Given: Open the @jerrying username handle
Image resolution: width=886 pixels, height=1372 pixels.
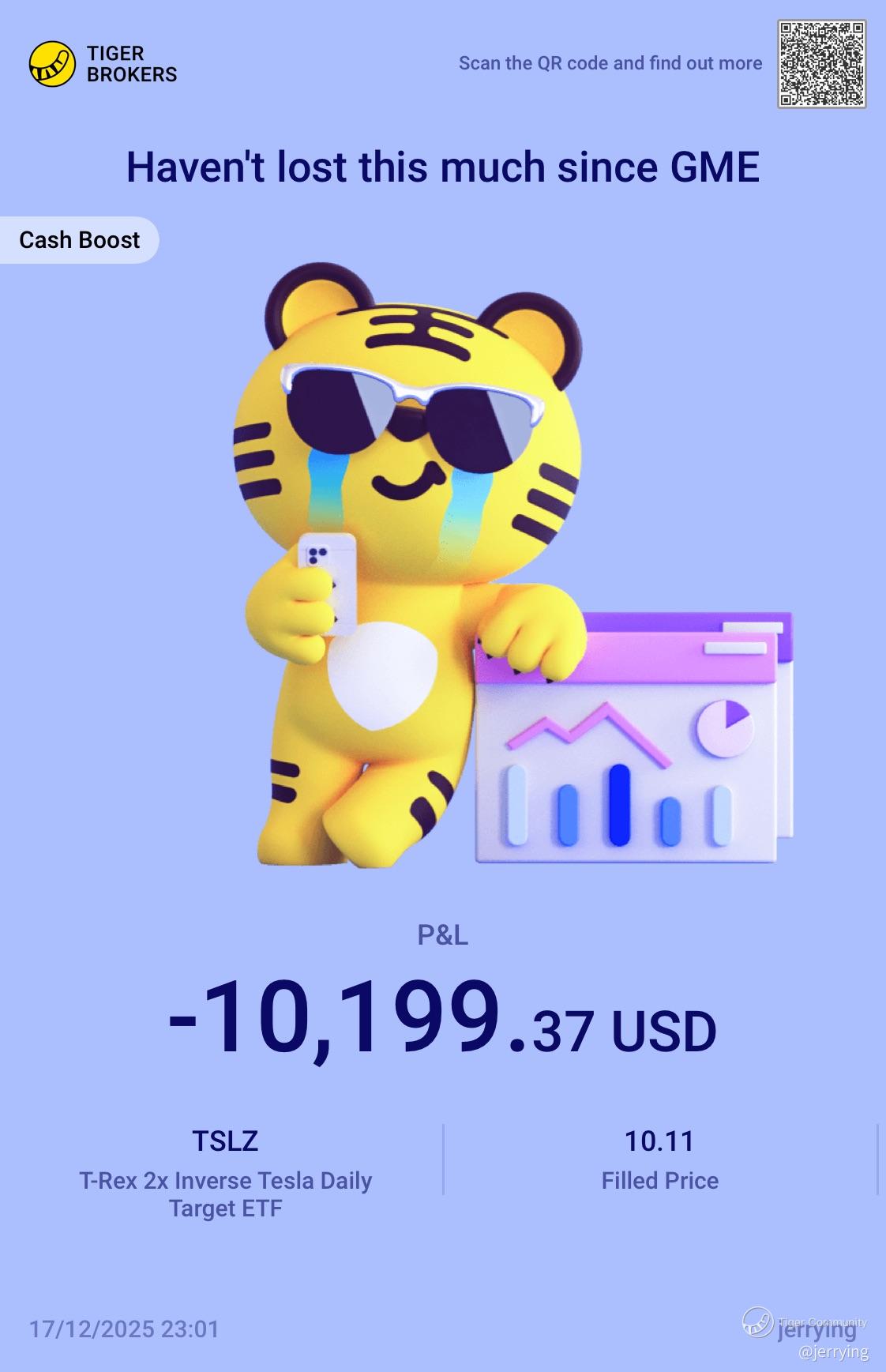Looking at the screenshot, I should 833,1352.
